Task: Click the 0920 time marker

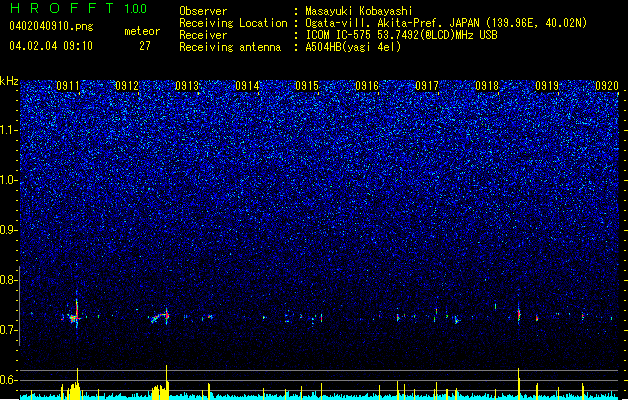Action: (x=607, y=86)
